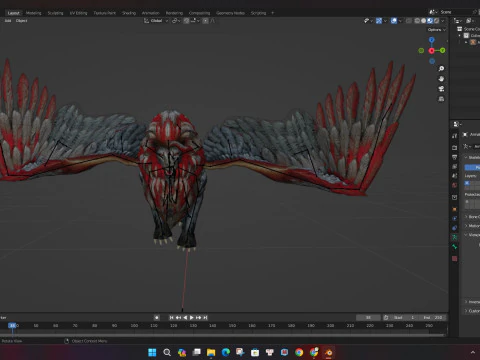The height and width of the screenshot is (360, 480).
Task: Open the Output properties tab
Action: pos(455,157)
